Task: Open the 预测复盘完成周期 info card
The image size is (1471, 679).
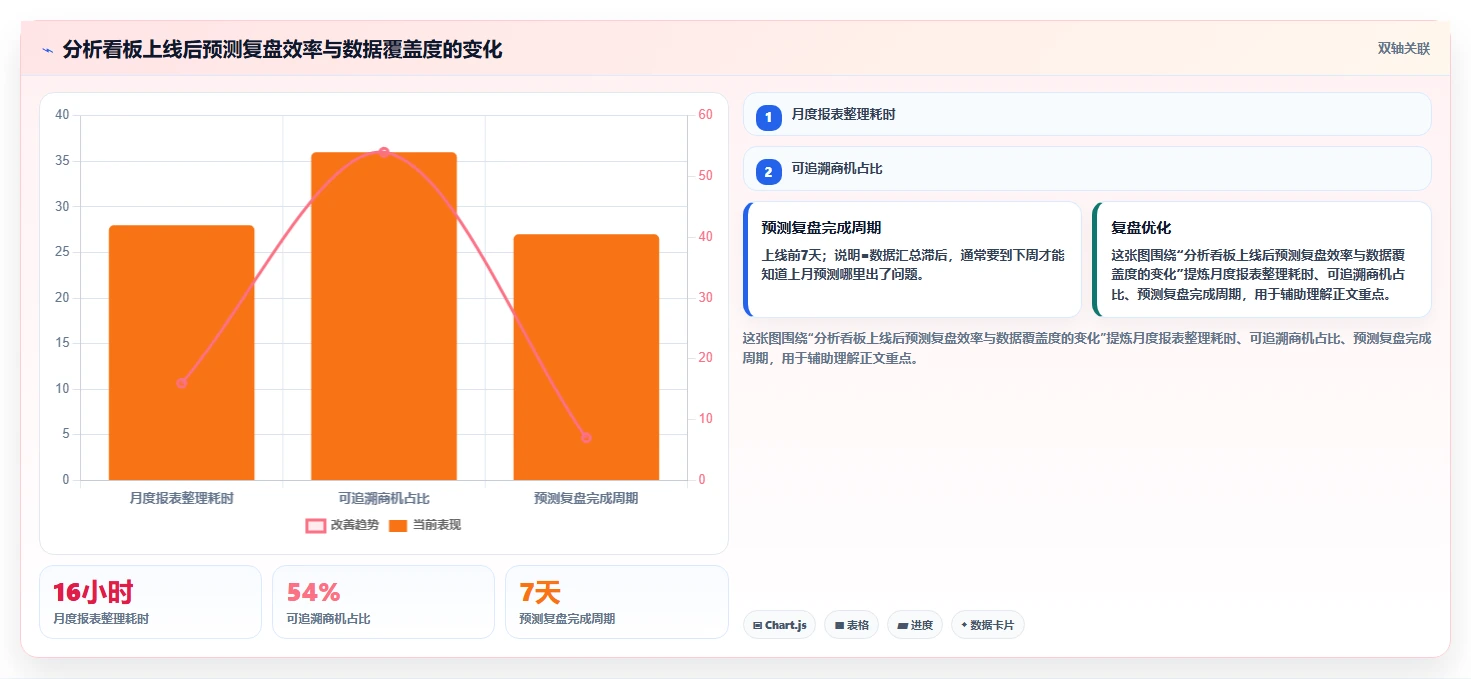Action: pos(912,259)
